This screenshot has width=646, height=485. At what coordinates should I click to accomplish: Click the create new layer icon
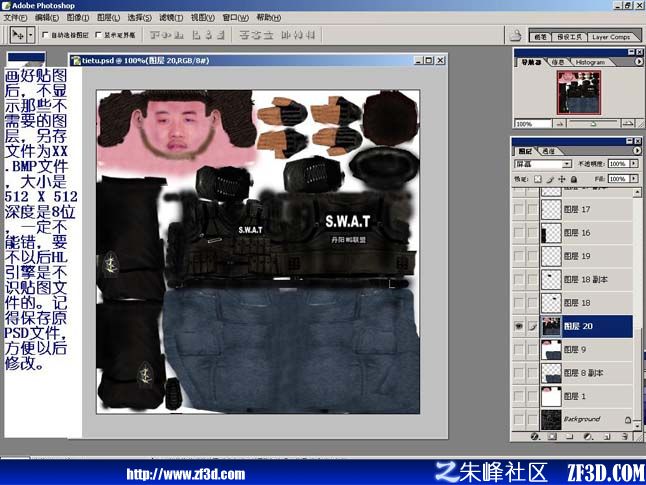(607, 436)
